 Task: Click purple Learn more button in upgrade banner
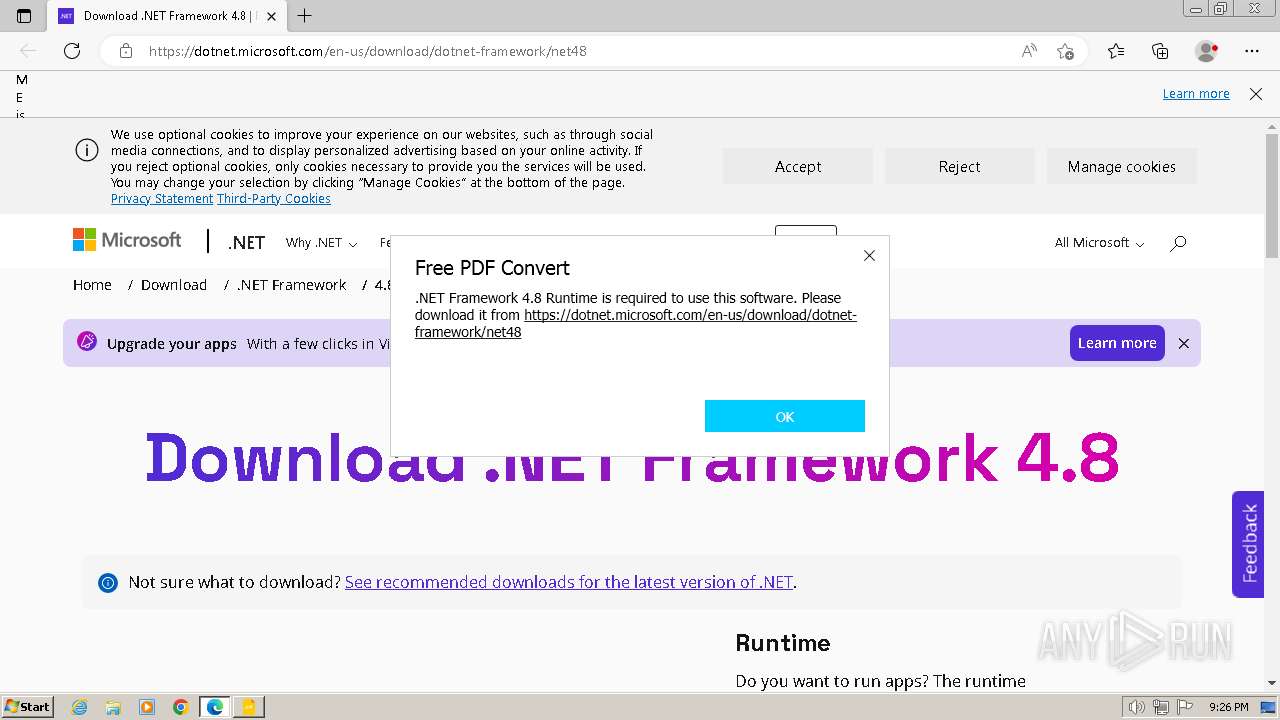coord(1117,343)
